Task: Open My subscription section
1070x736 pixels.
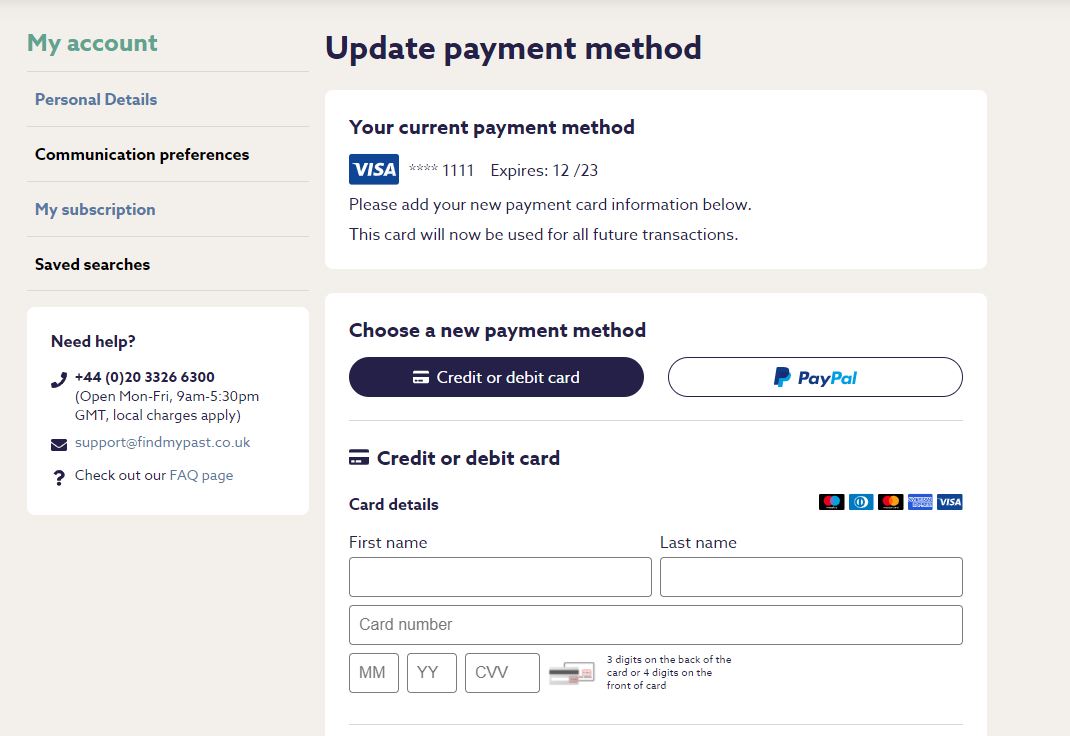Action: [x=95, y=209]
